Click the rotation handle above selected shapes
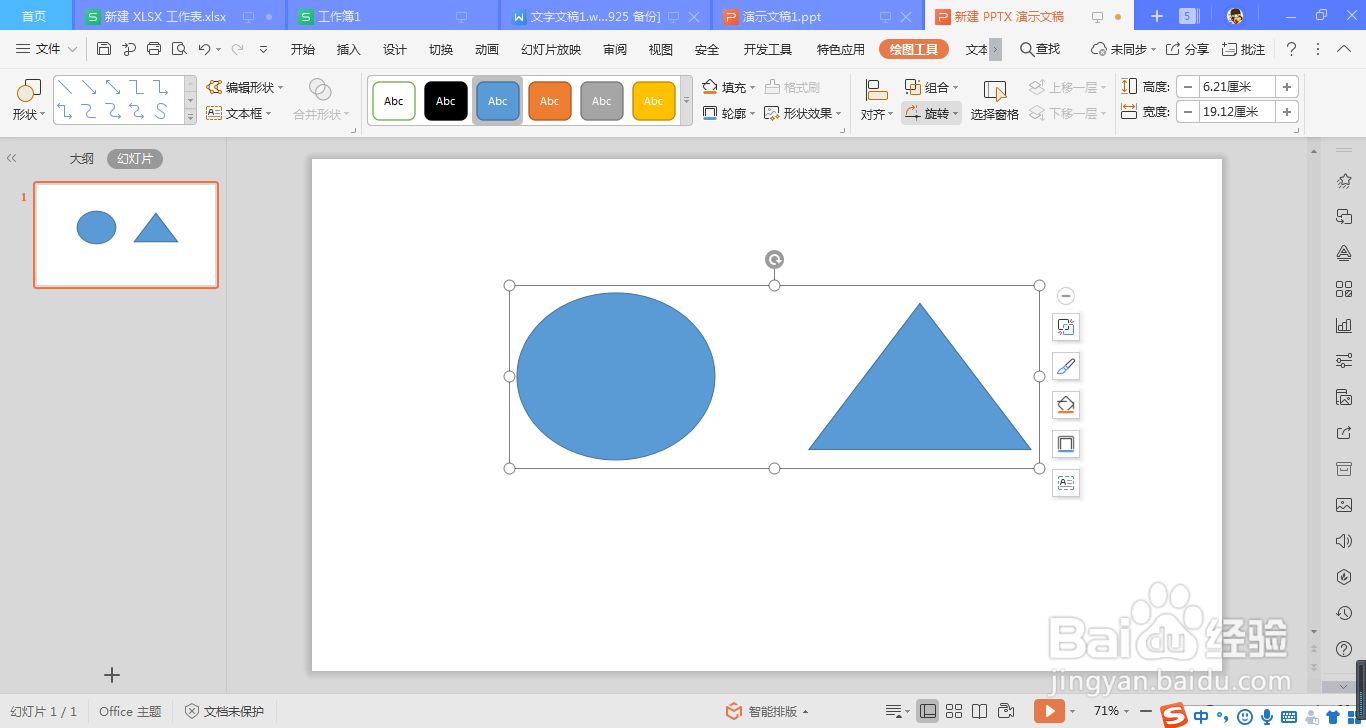This screenshot has height=728, width=1366. pyautogui.click(x=774, y=260)
